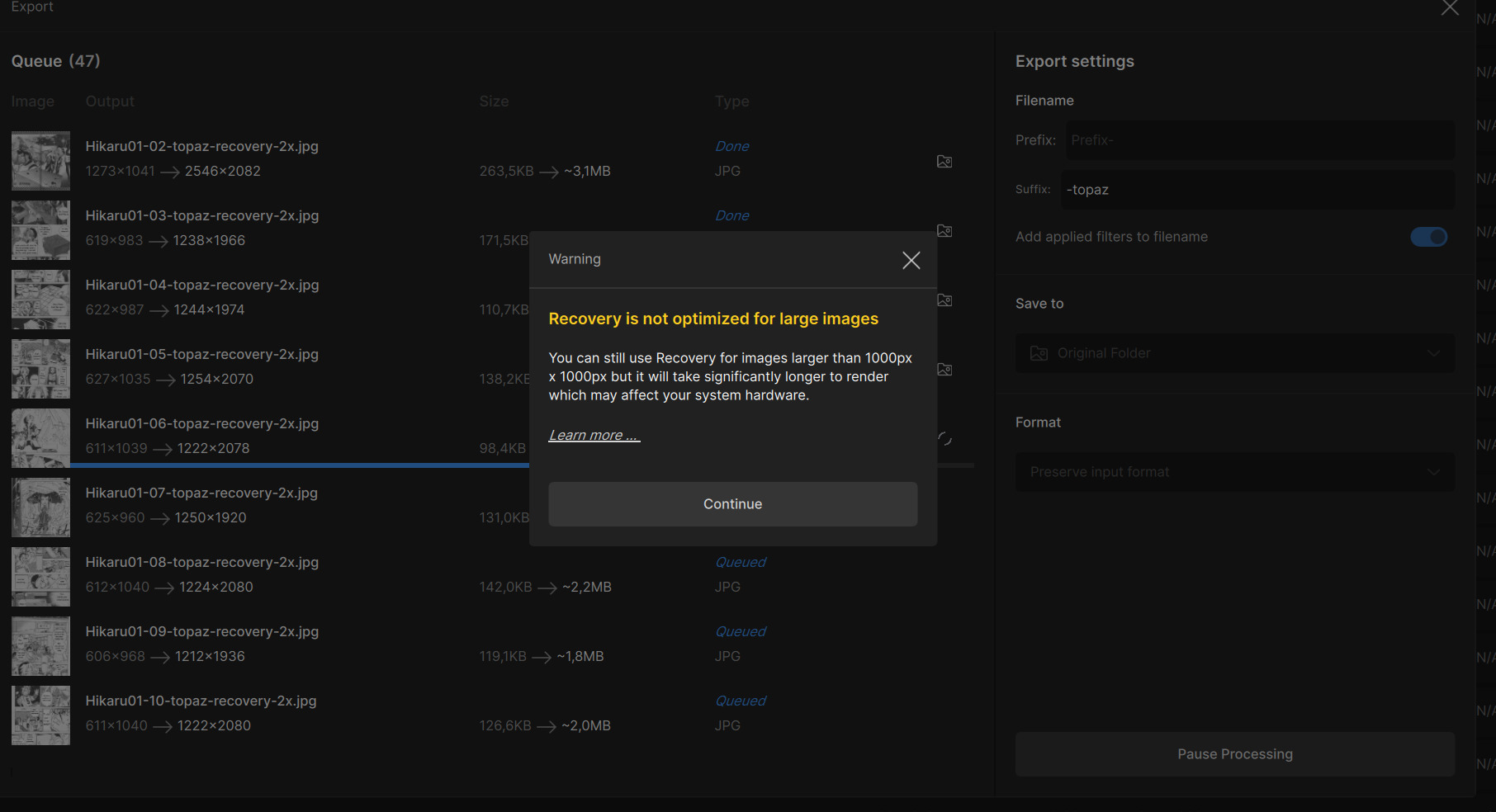Pause Processing of the export queue
This screenshot has width=1496, height=812.
pos(1234,754)
